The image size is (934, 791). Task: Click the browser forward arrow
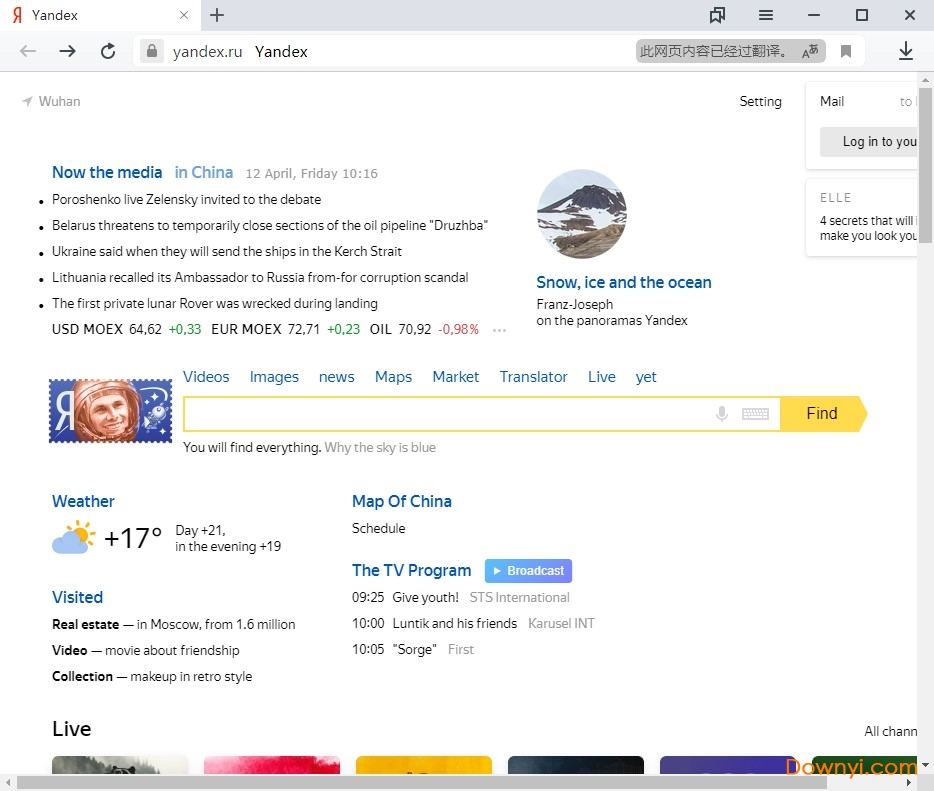tap(68, 51)
